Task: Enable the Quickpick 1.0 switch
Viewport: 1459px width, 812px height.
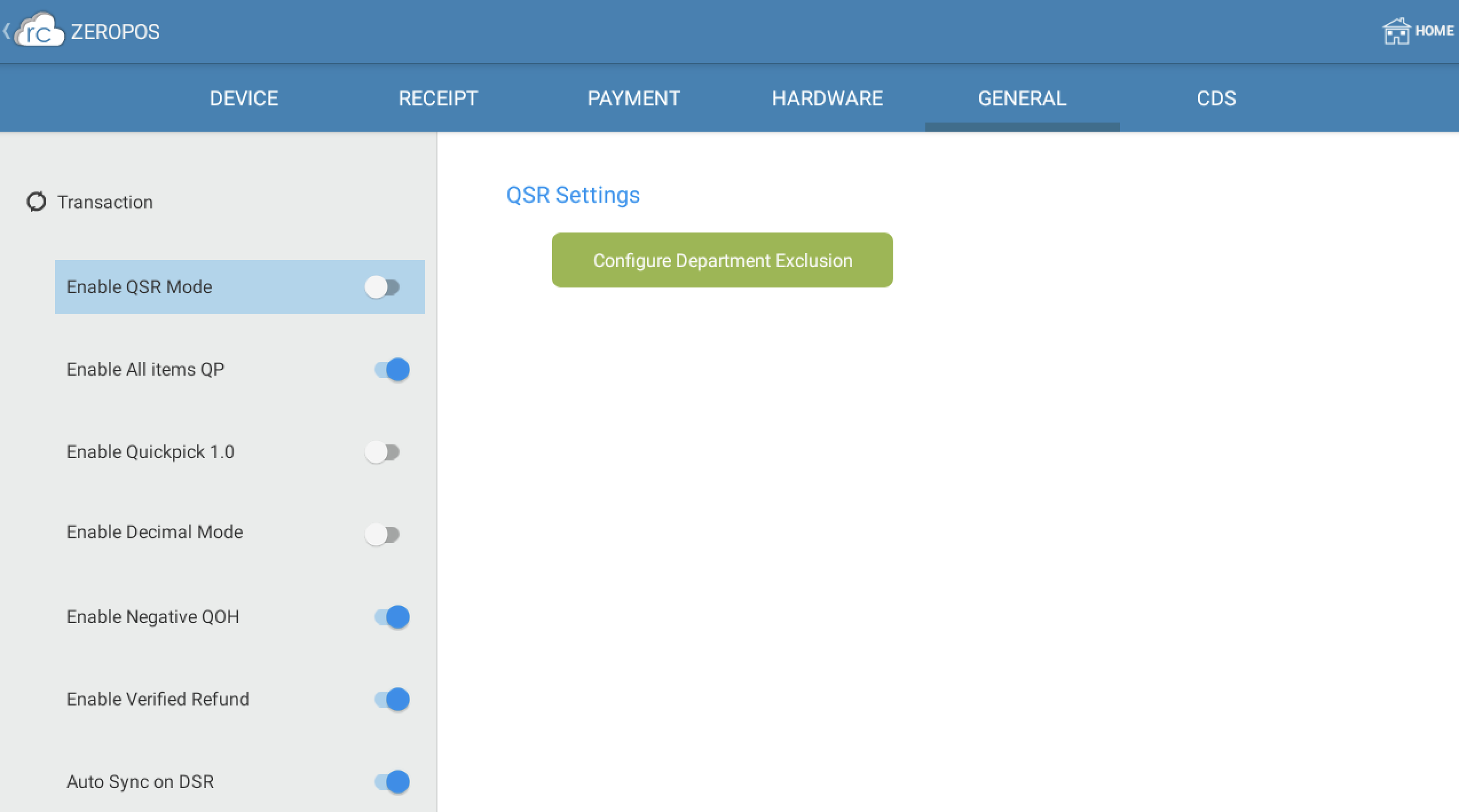Action: pyautogui.click(x=383, y=452)
